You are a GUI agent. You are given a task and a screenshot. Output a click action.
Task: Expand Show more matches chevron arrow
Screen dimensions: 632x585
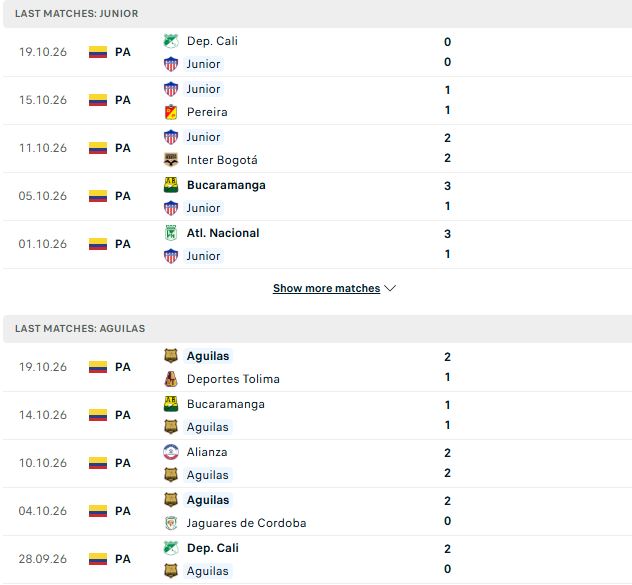(x=390, y=288)
